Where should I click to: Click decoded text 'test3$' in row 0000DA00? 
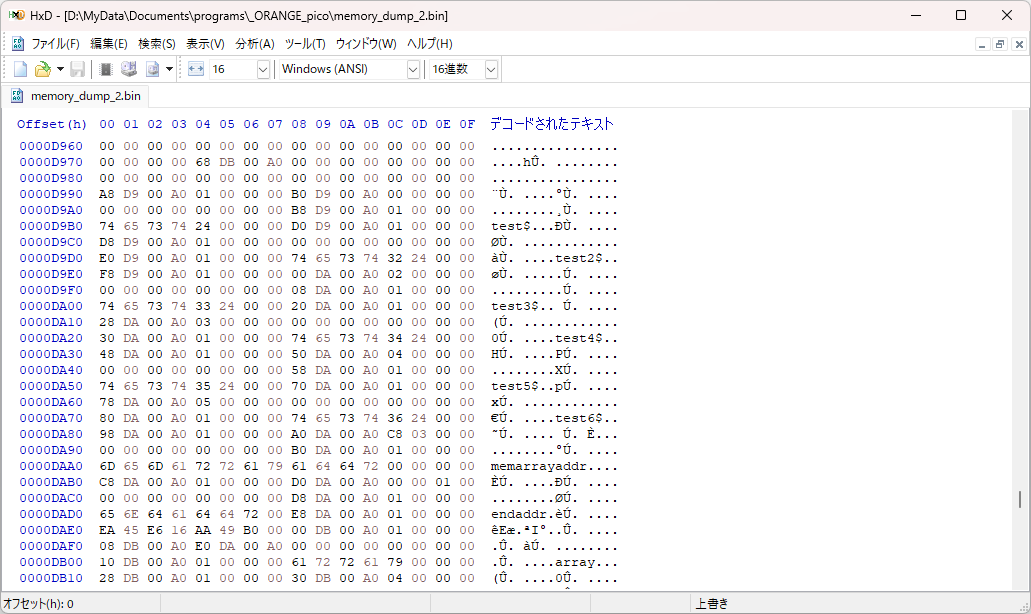515,306
